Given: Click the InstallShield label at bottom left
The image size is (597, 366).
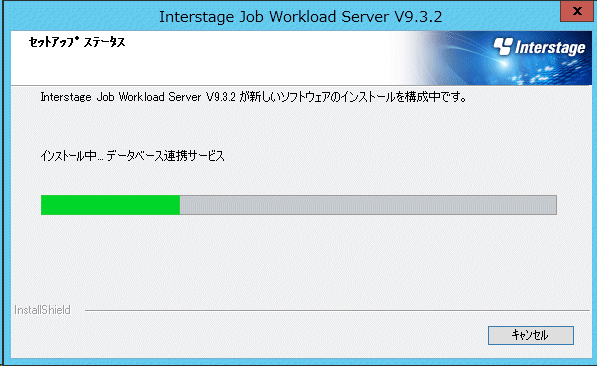Looking at the screenshot, I should [x=42, y=310].
